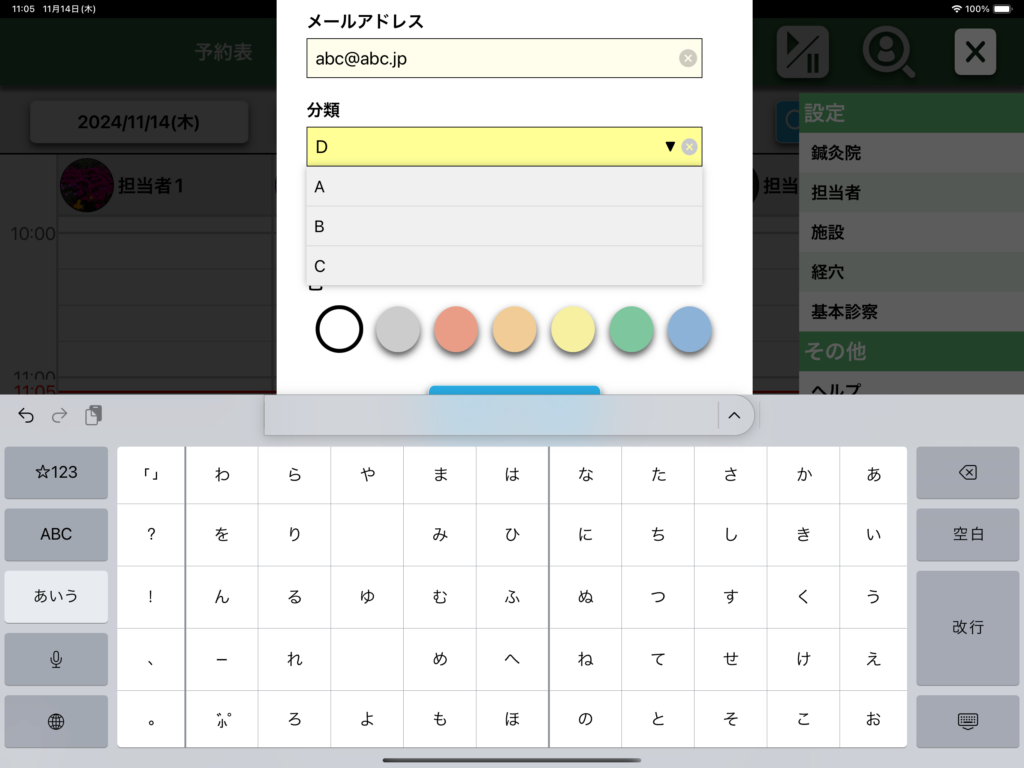
Task: Tap the clipboard paste icon on keyboard
Action: [x=93, y=416]
